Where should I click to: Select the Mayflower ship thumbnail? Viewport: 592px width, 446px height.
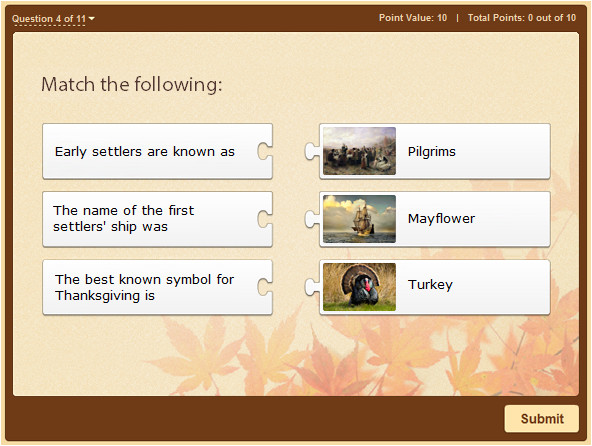click(x=359, y=219)
